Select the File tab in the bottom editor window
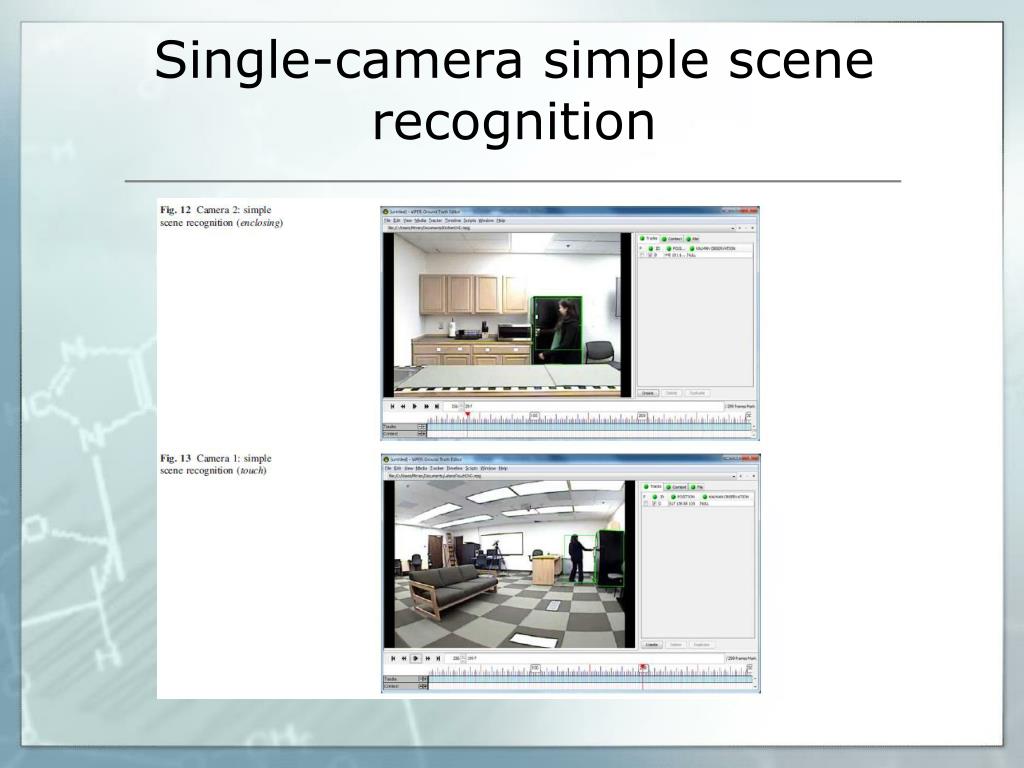Image resolution: width=1024 pixels, height=768 pixels. 697,487
